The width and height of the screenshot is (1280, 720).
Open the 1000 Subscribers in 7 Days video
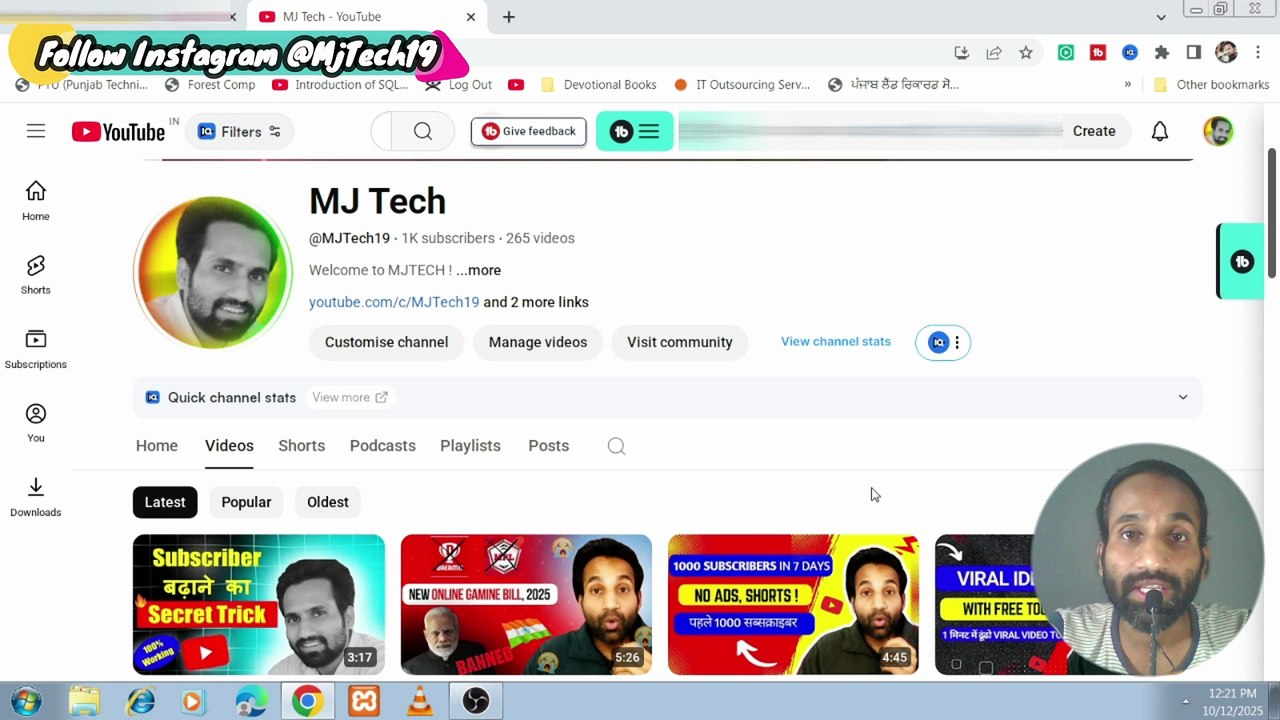[793, 604]
